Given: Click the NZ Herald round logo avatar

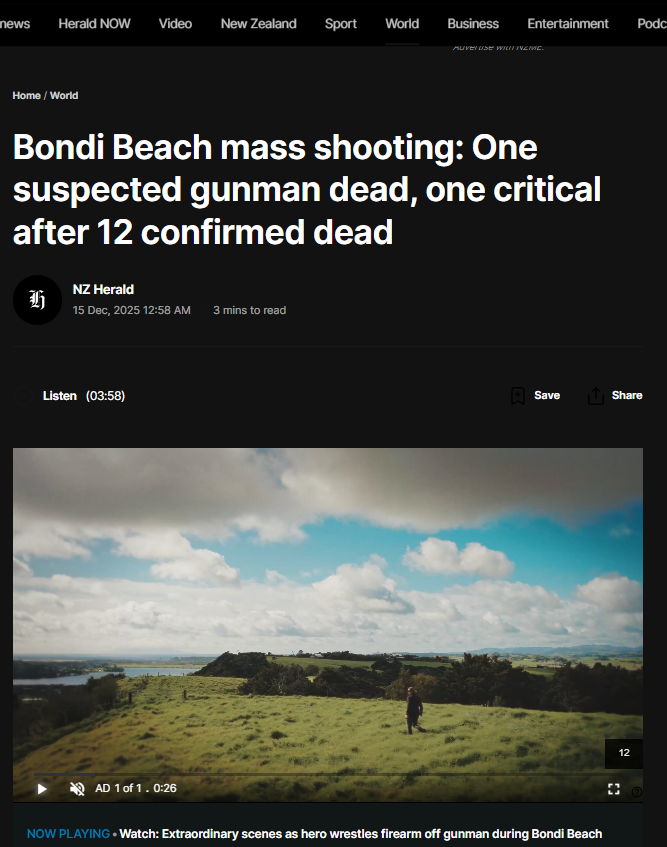Looking at the screenshot, I should click(37, 300).
